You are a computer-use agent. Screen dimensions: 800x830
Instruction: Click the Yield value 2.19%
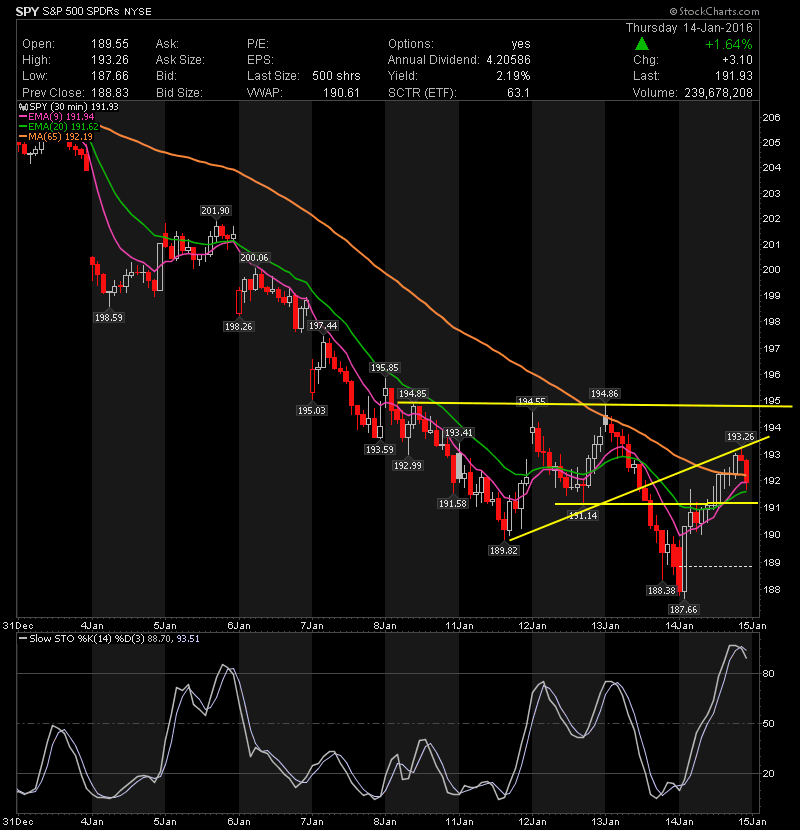coord(513,76)
